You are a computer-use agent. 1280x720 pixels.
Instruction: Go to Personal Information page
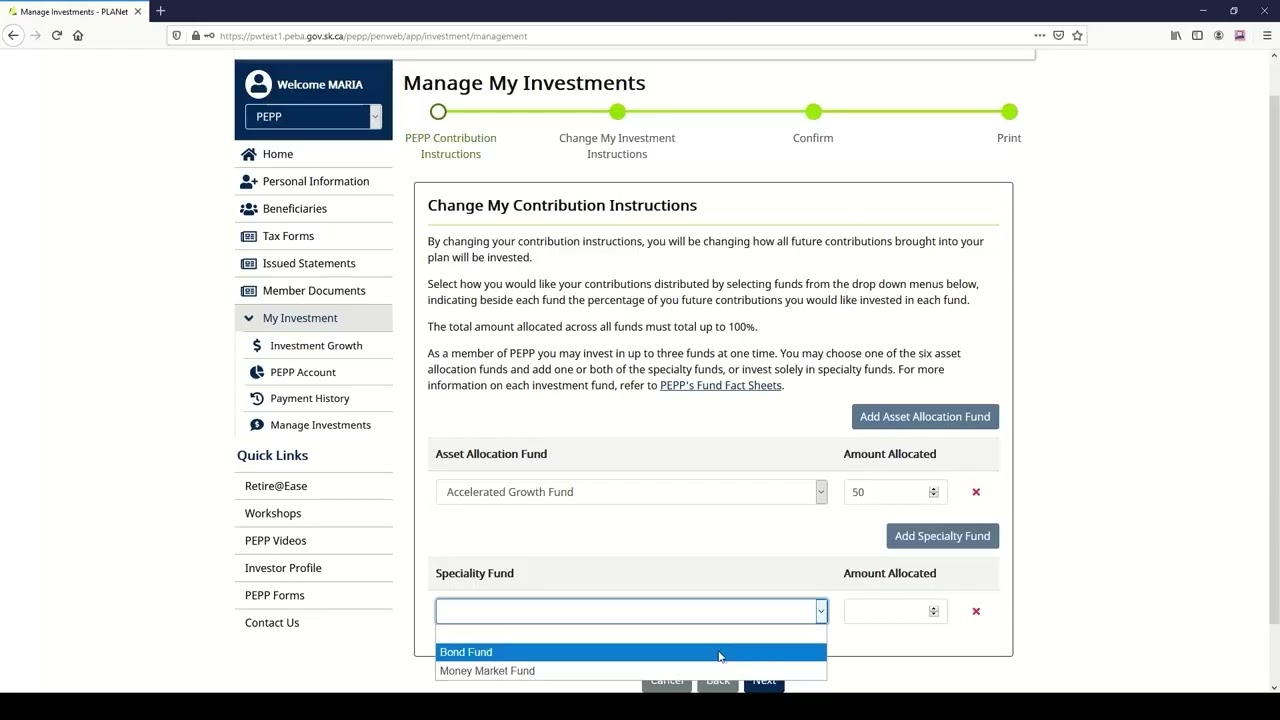tap(316, 181)
